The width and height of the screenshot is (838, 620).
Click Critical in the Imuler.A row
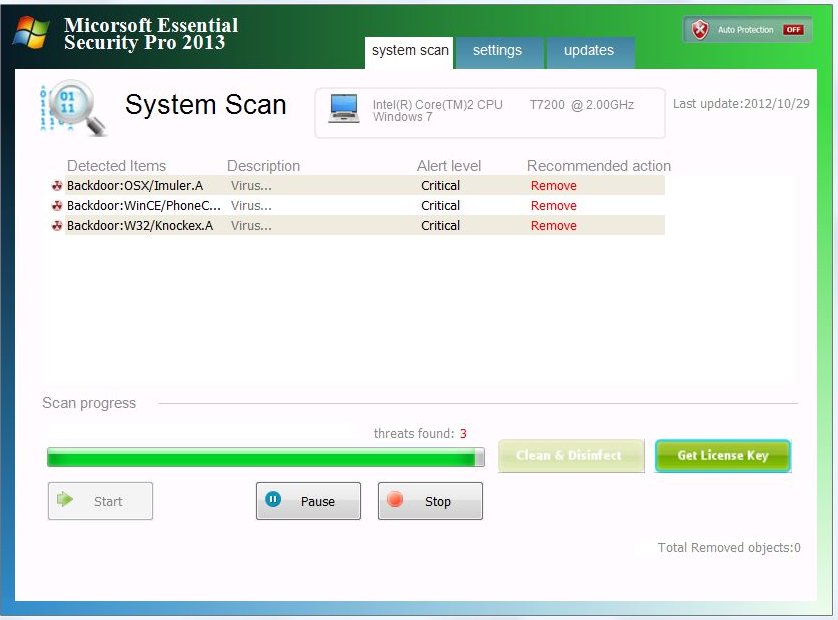(440, 185)
